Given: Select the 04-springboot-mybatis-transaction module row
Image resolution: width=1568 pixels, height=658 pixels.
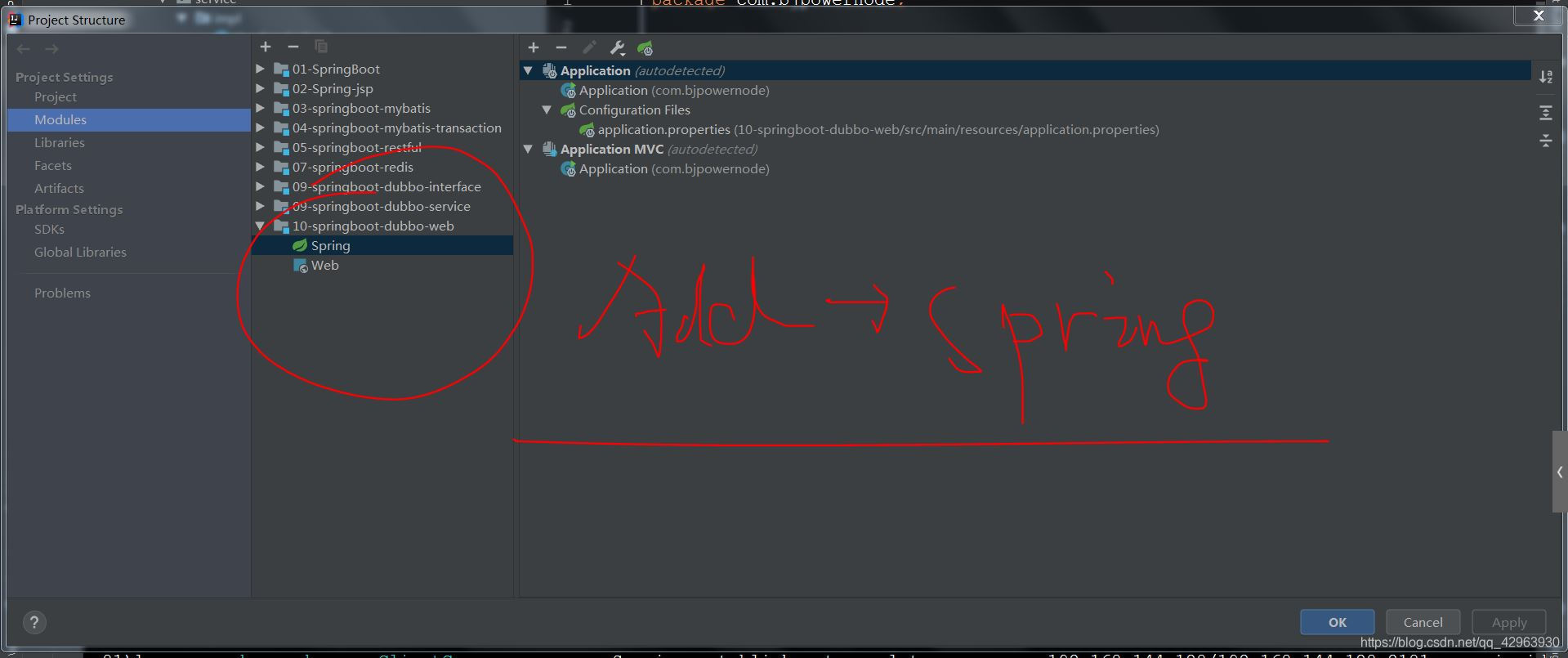Looking at the screenshot, I should tap(382, 128).
